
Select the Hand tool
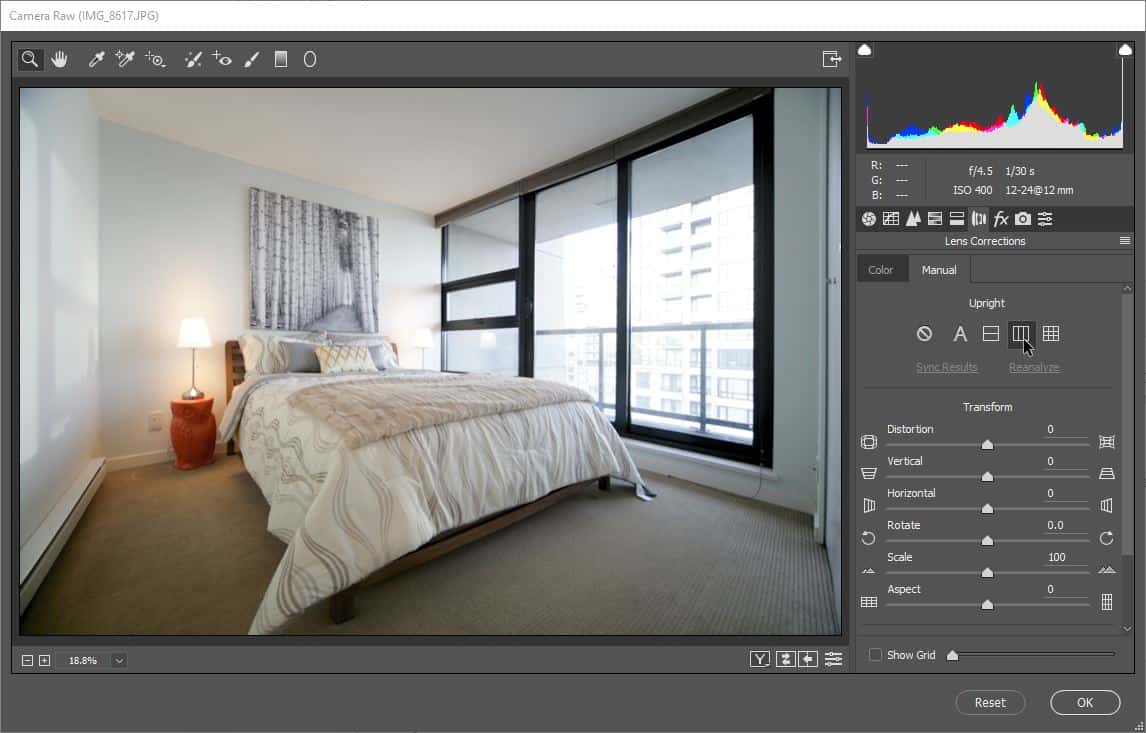tap(59, 59)
